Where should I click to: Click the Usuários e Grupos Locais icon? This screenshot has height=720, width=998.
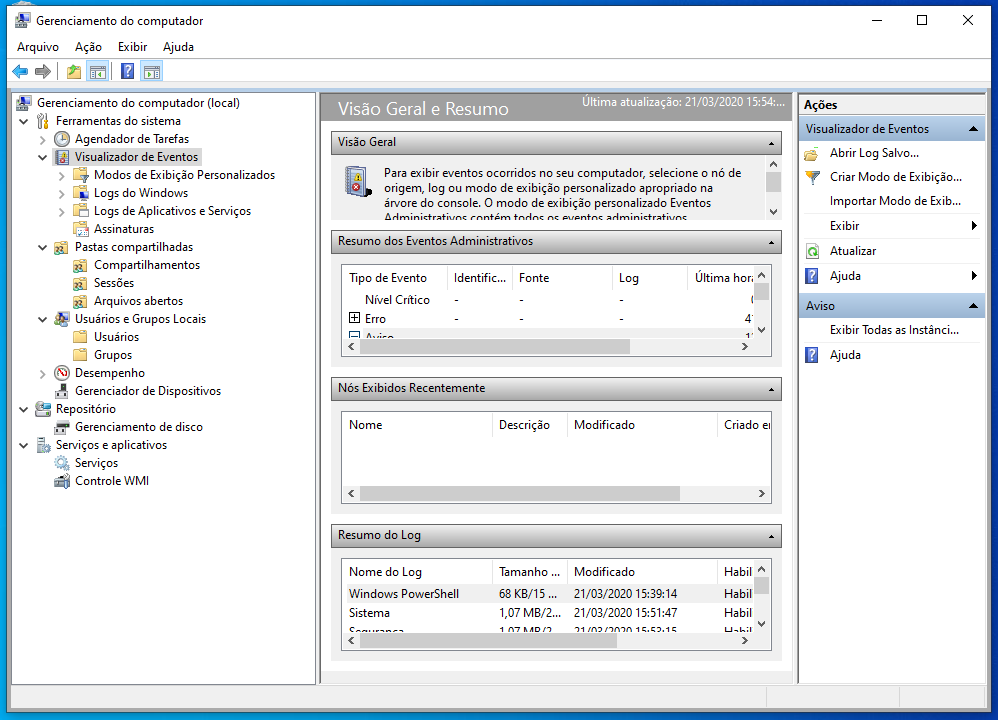[62, 319]
